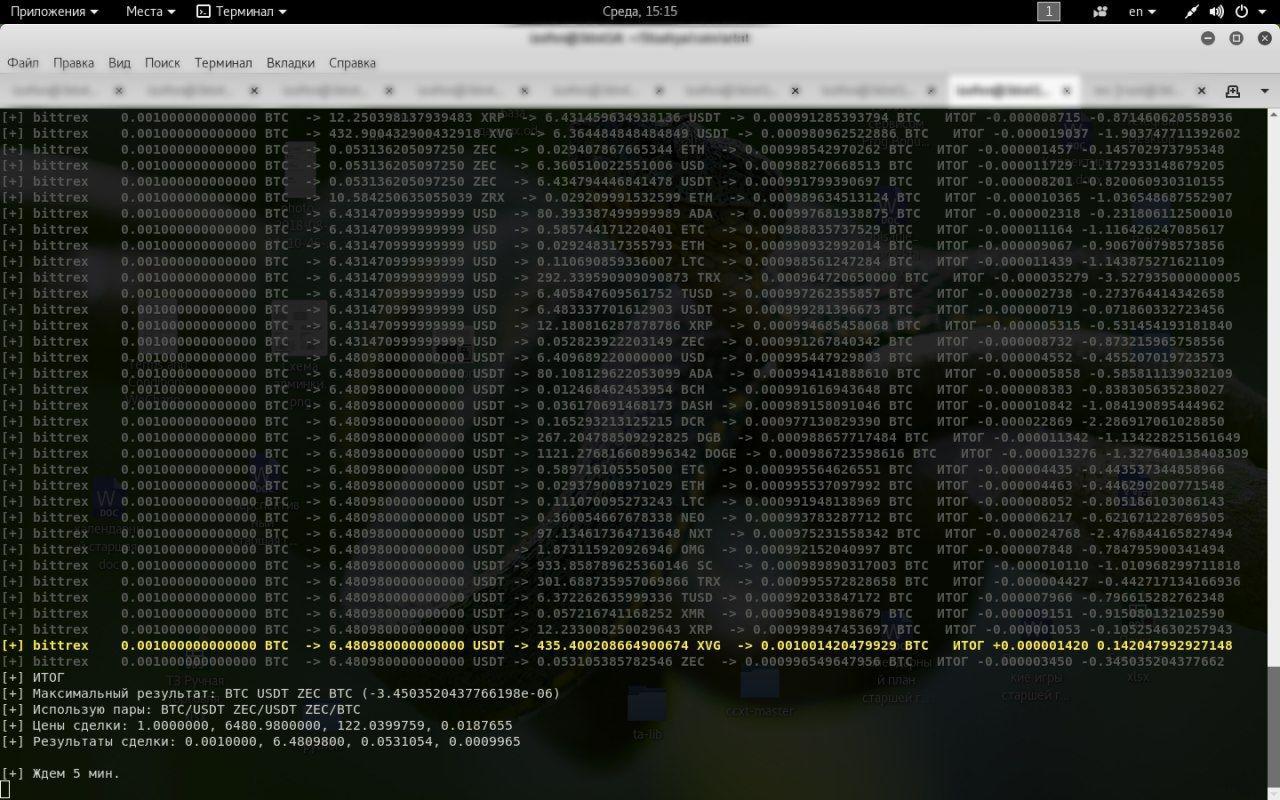Open the Файл menu
Screen dimensions: 1280x800
point(23,62)
